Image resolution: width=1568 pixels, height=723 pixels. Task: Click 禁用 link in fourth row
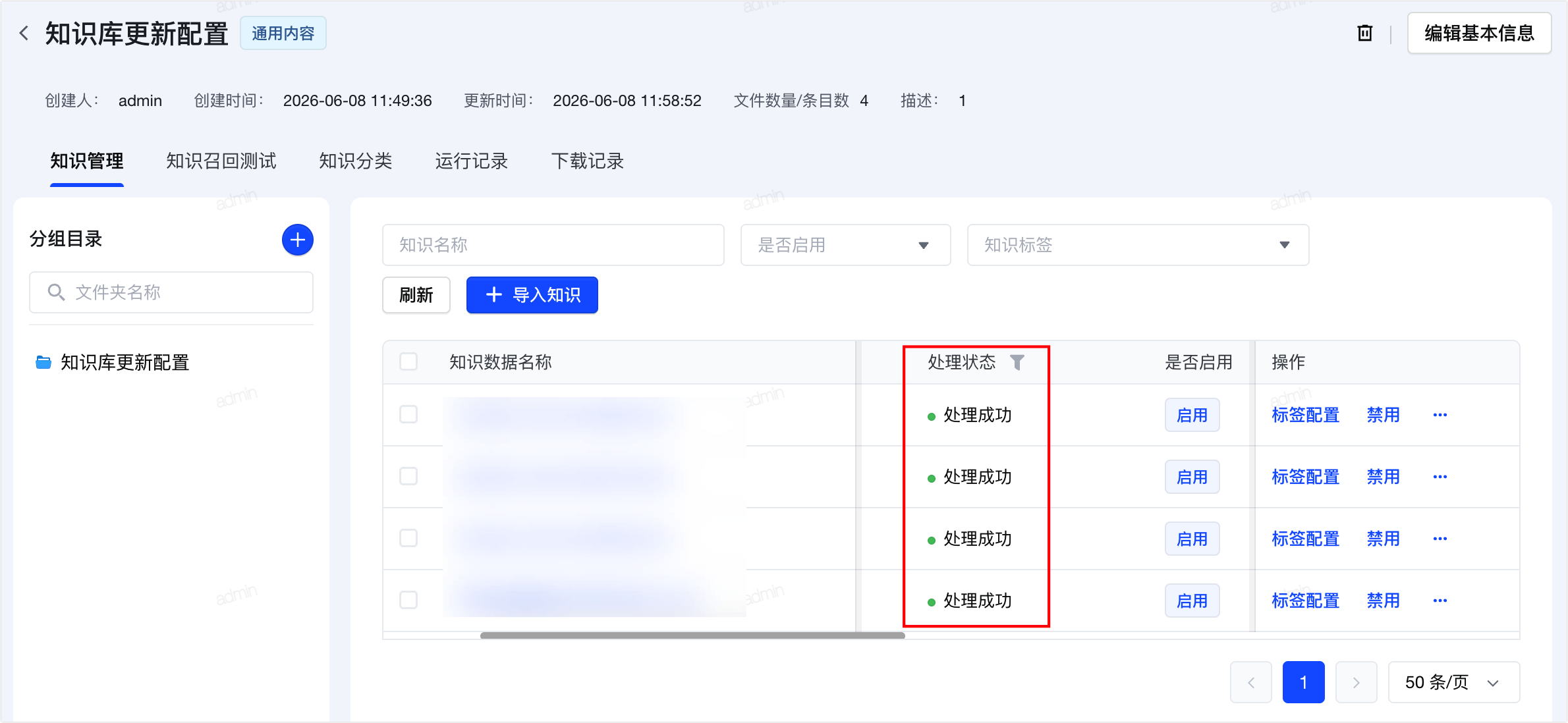(1384, 601)
